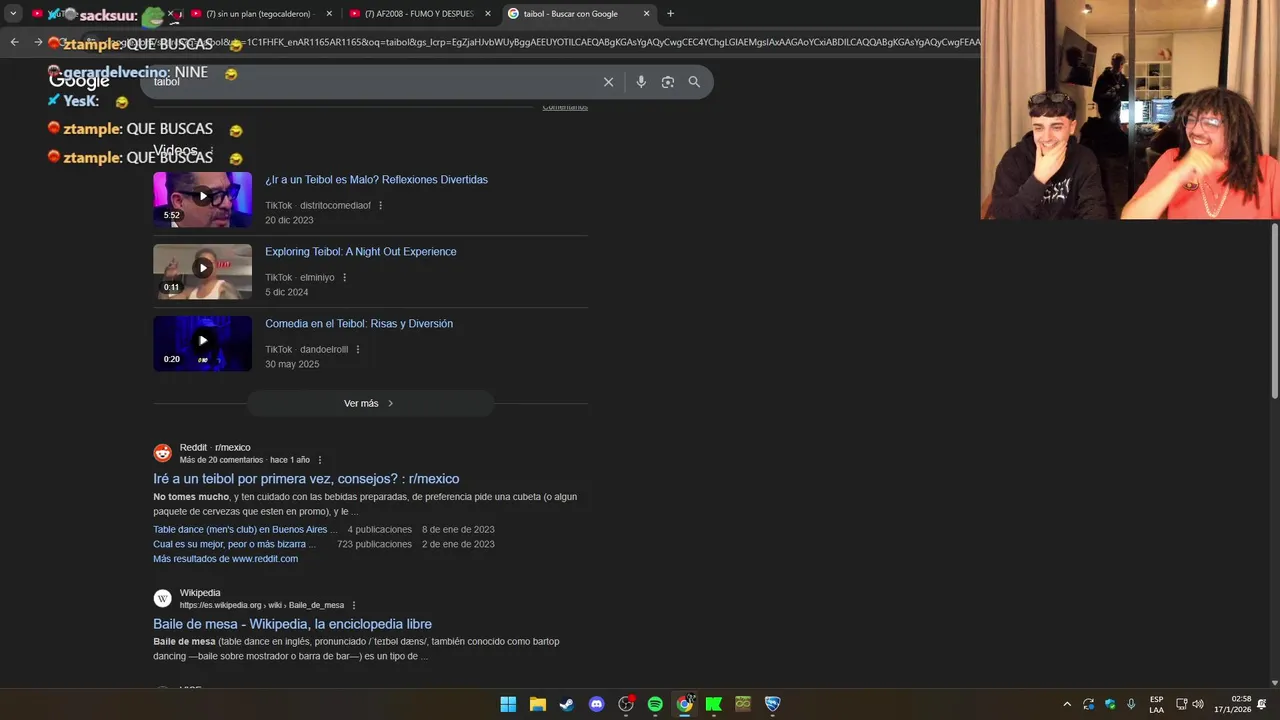Open the Windows Start menu
Viewport: 1280px width, 720px height.
pos(508,704)
